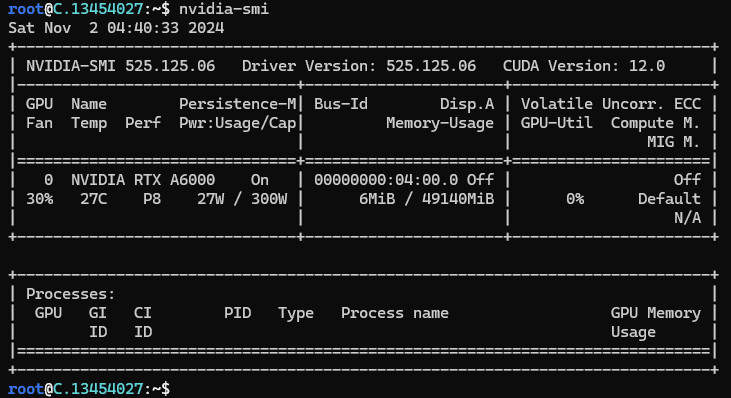The width and height of the screenshot is (731, 398).
Task: Click the Processes: header
Action: 70,294
